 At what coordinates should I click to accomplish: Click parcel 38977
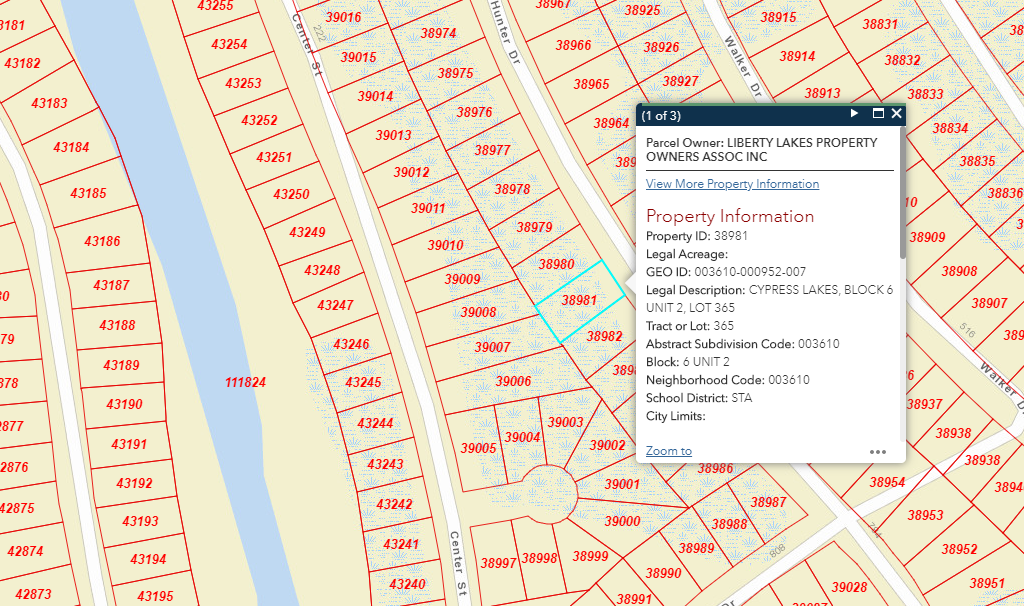point(492,151)
